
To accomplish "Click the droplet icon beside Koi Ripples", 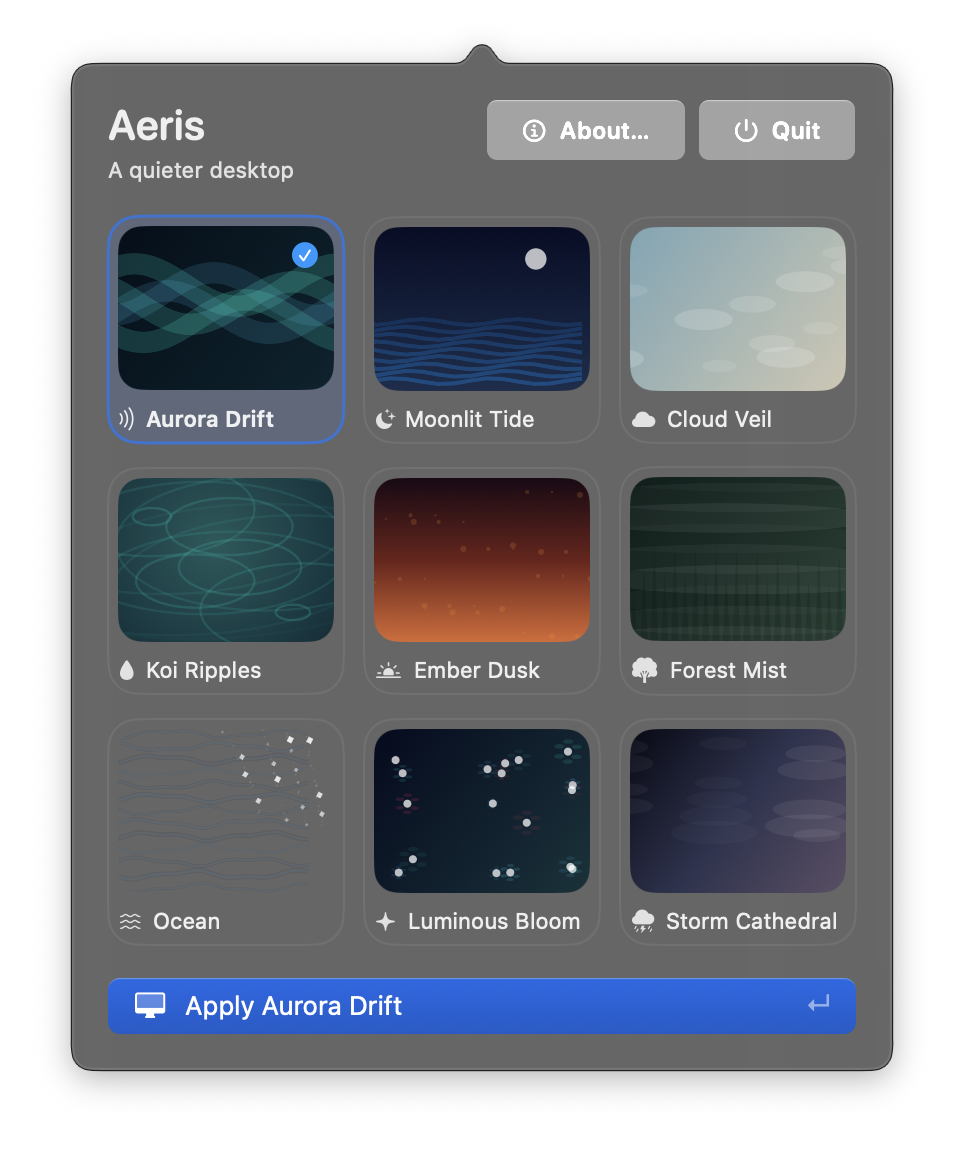I will pyautogui.click(x=127, y=670).
